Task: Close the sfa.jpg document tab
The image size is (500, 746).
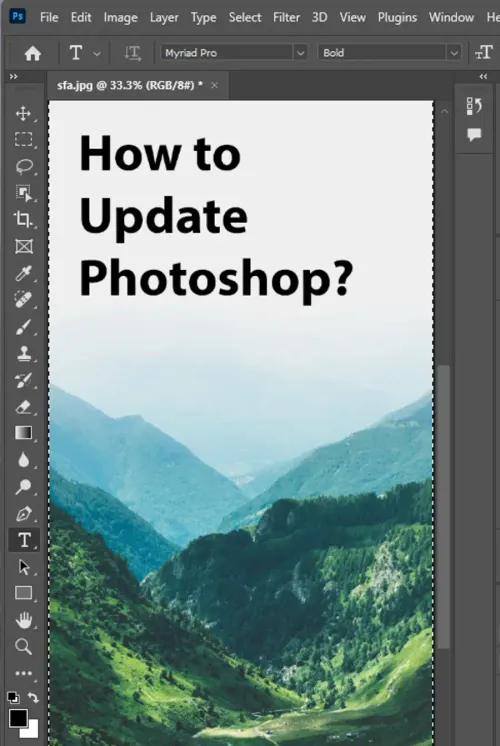Action: pos(215,85)
